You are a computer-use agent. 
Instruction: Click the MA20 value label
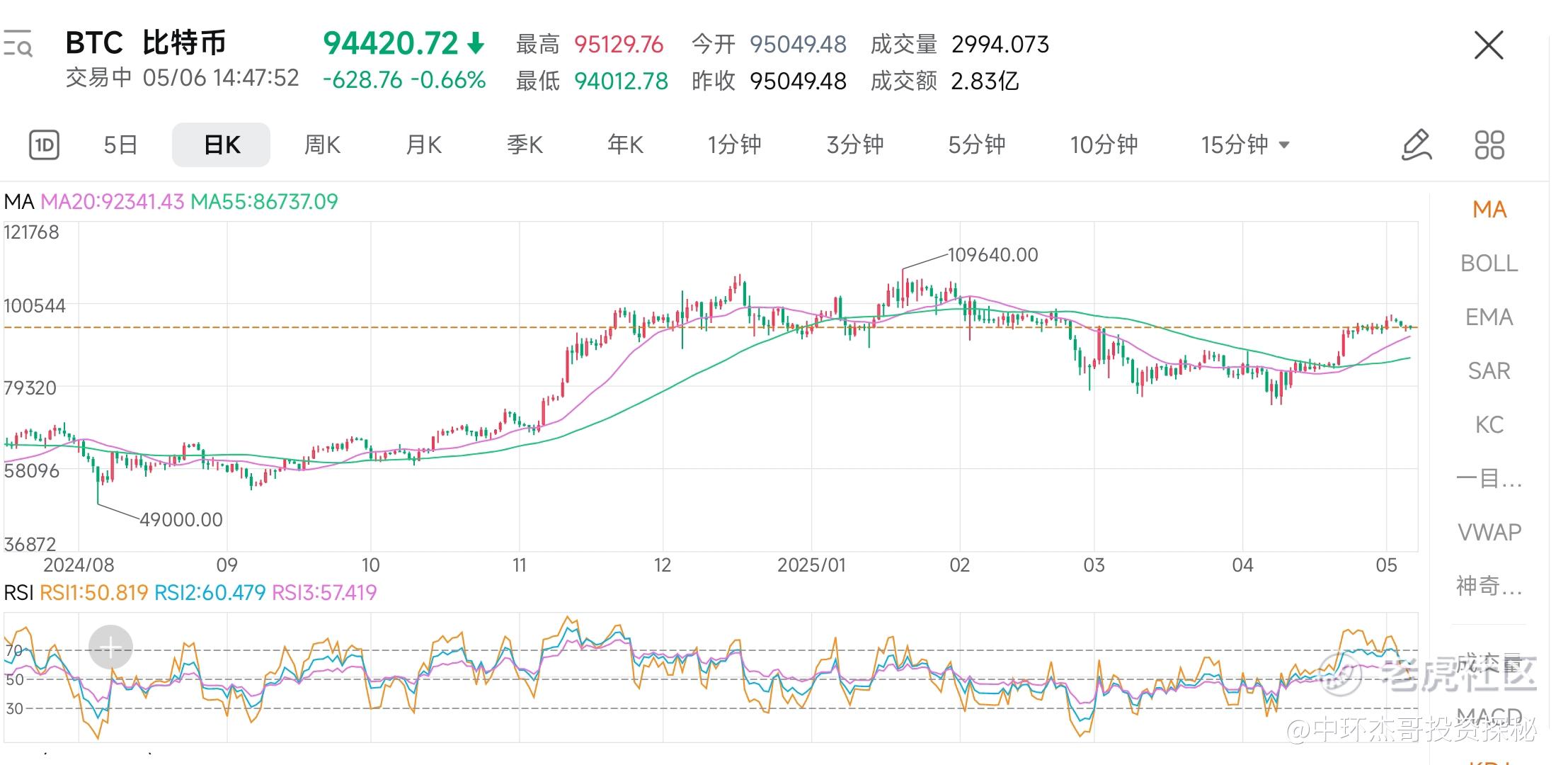[112, 202]
